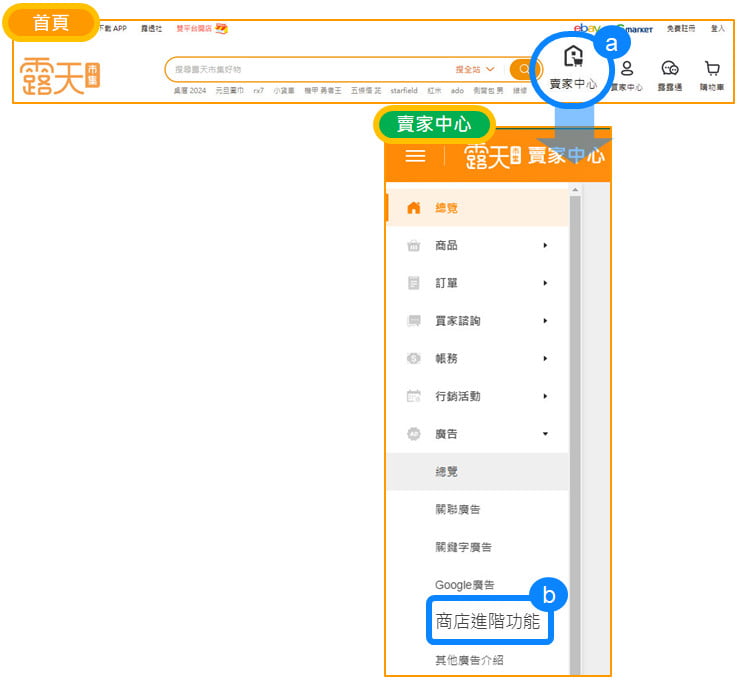This screenshot has width=738, height=681.
Task: Click the 免費註冊 link
Action: [x=680, y=29]
